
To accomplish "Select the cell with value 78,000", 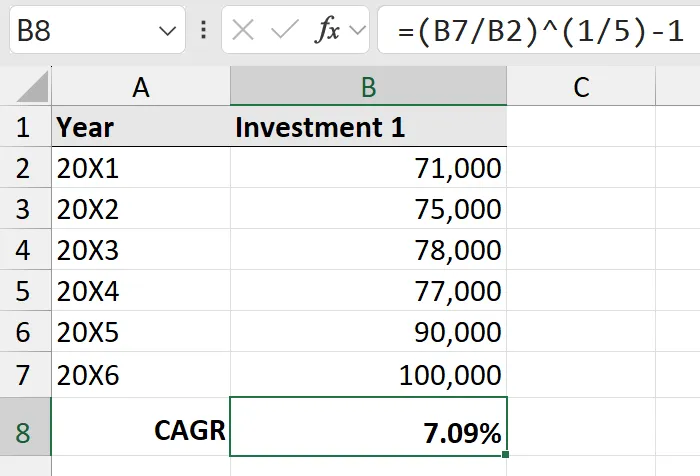I will click(368, 250).
